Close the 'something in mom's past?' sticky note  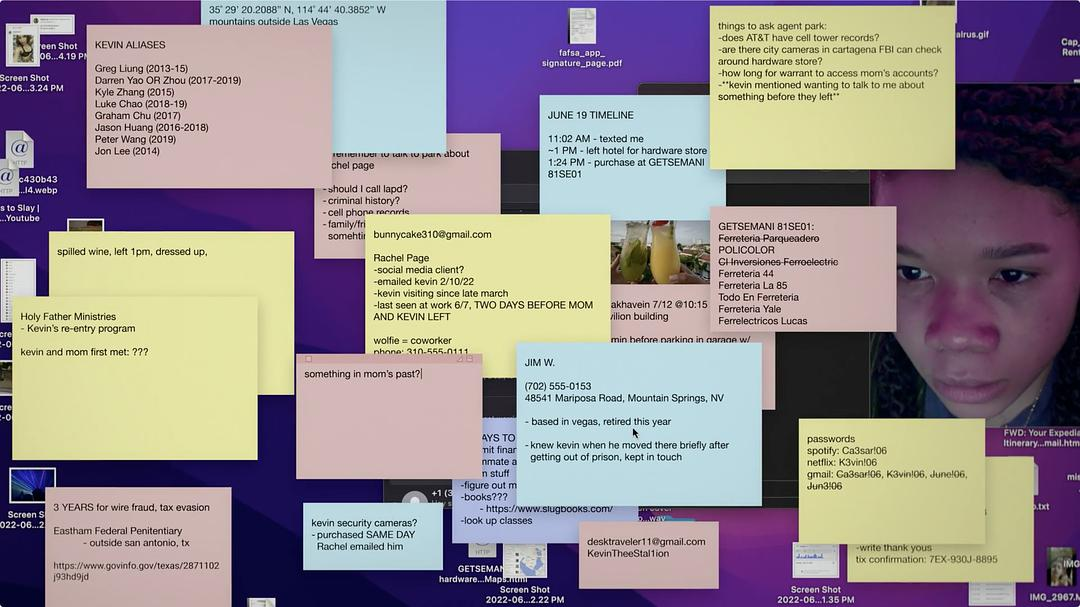pos(308,359)
